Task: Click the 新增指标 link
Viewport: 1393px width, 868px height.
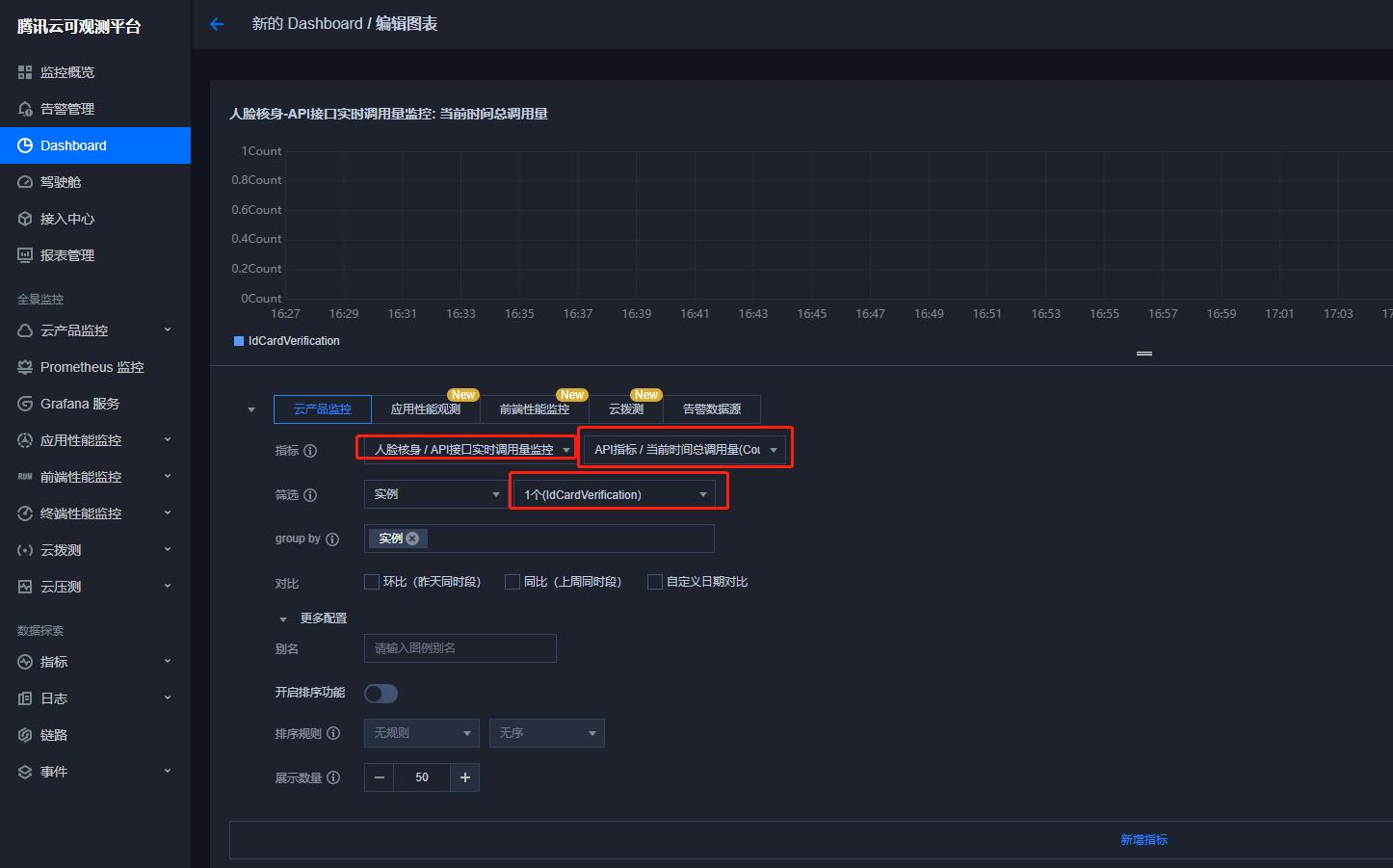Action: pos(1143,840)
